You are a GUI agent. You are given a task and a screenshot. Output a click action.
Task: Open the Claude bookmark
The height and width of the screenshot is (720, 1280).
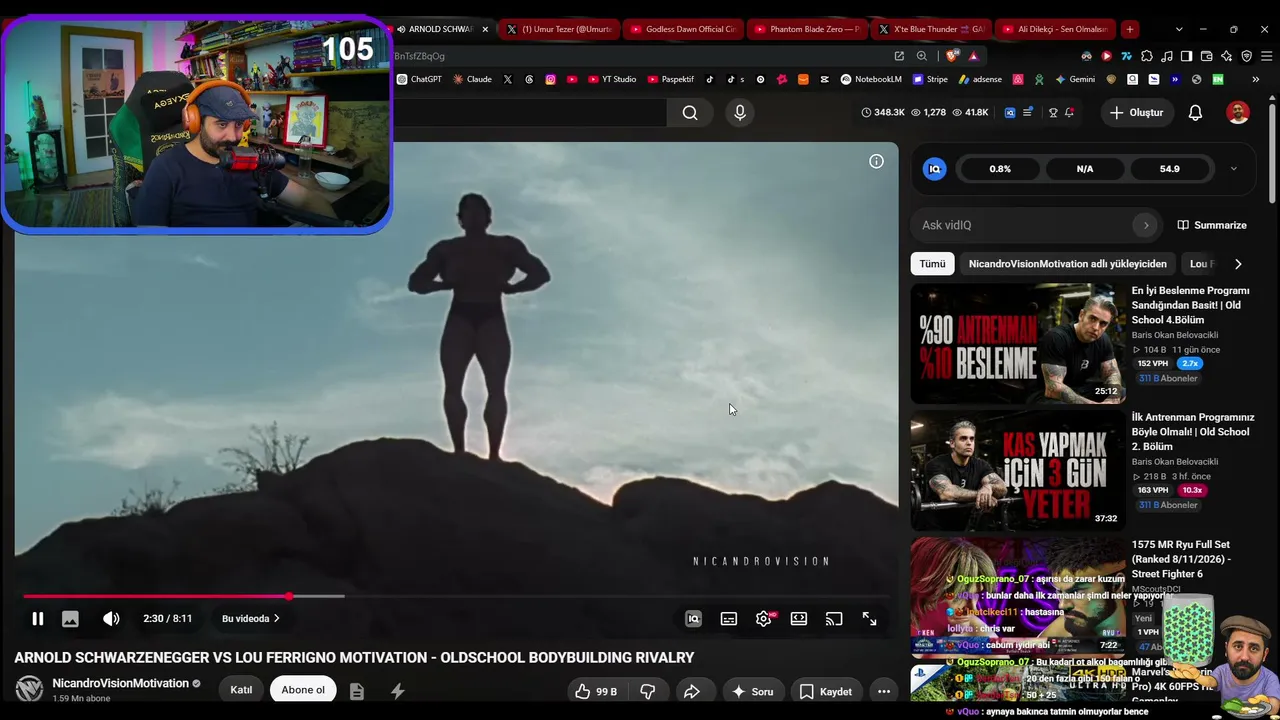pyautogui.click(x=472, y=79)
